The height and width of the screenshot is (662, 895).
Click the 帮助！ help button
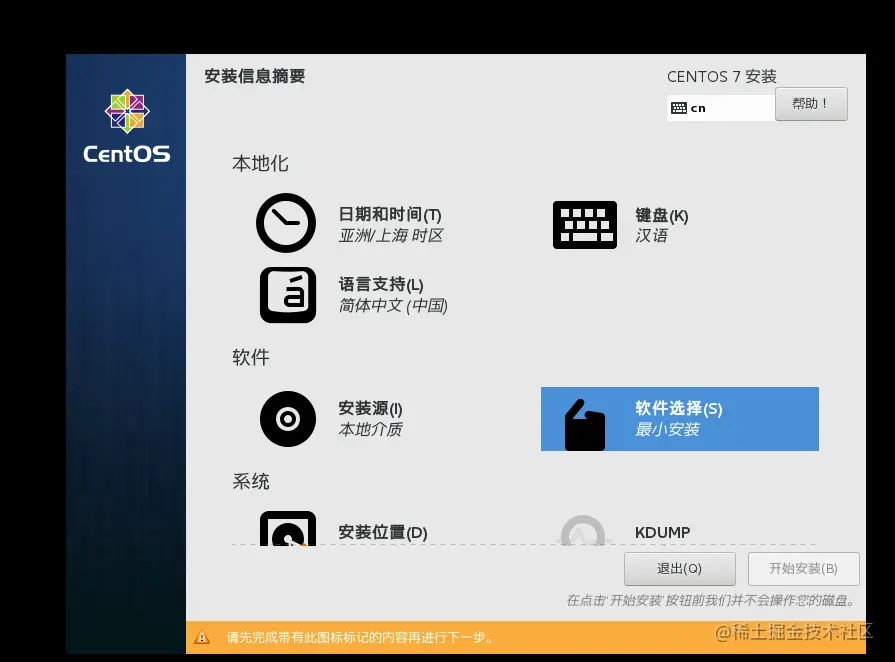point(811,104)
